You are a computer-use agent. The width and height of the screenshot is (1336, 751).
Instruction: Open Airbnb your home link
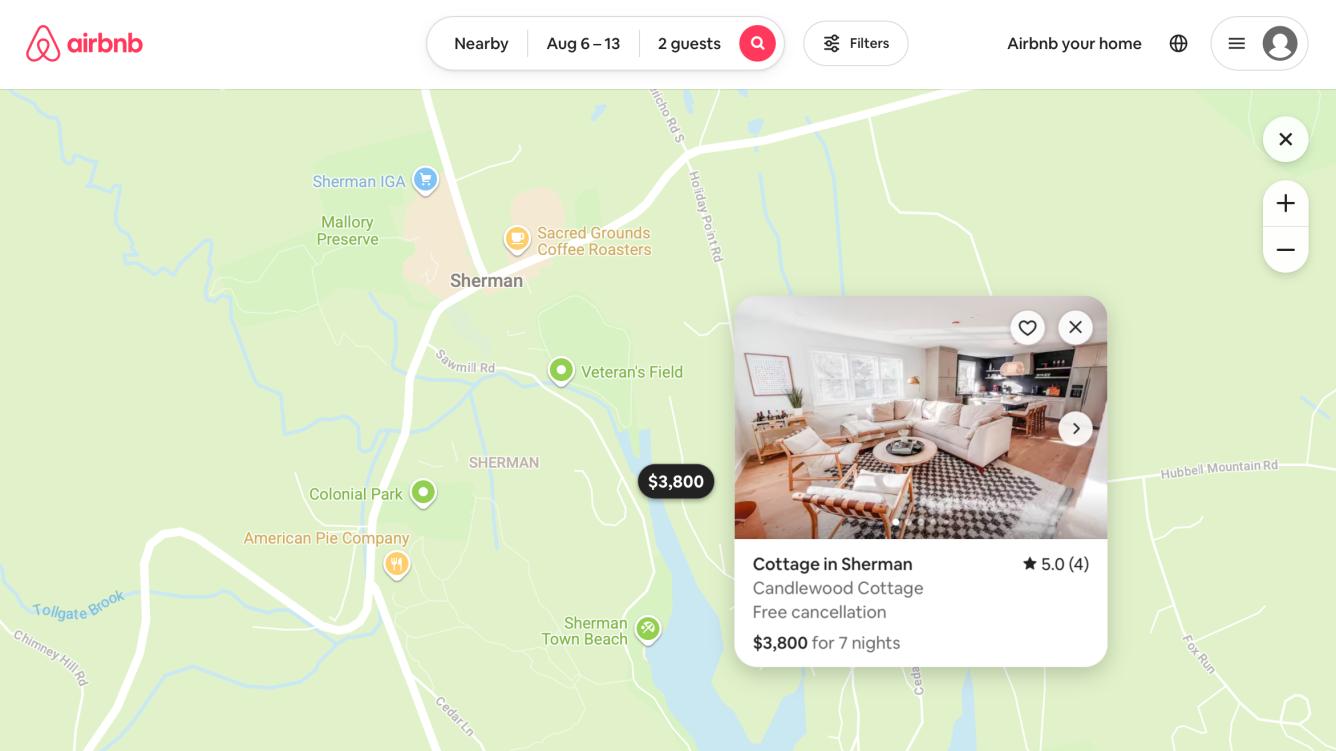coord(1074,43)
